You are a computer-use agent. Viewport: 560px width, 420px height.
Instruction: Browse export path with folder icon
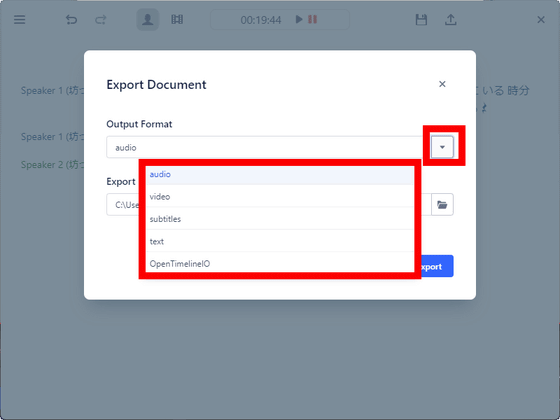coord(442,205)
